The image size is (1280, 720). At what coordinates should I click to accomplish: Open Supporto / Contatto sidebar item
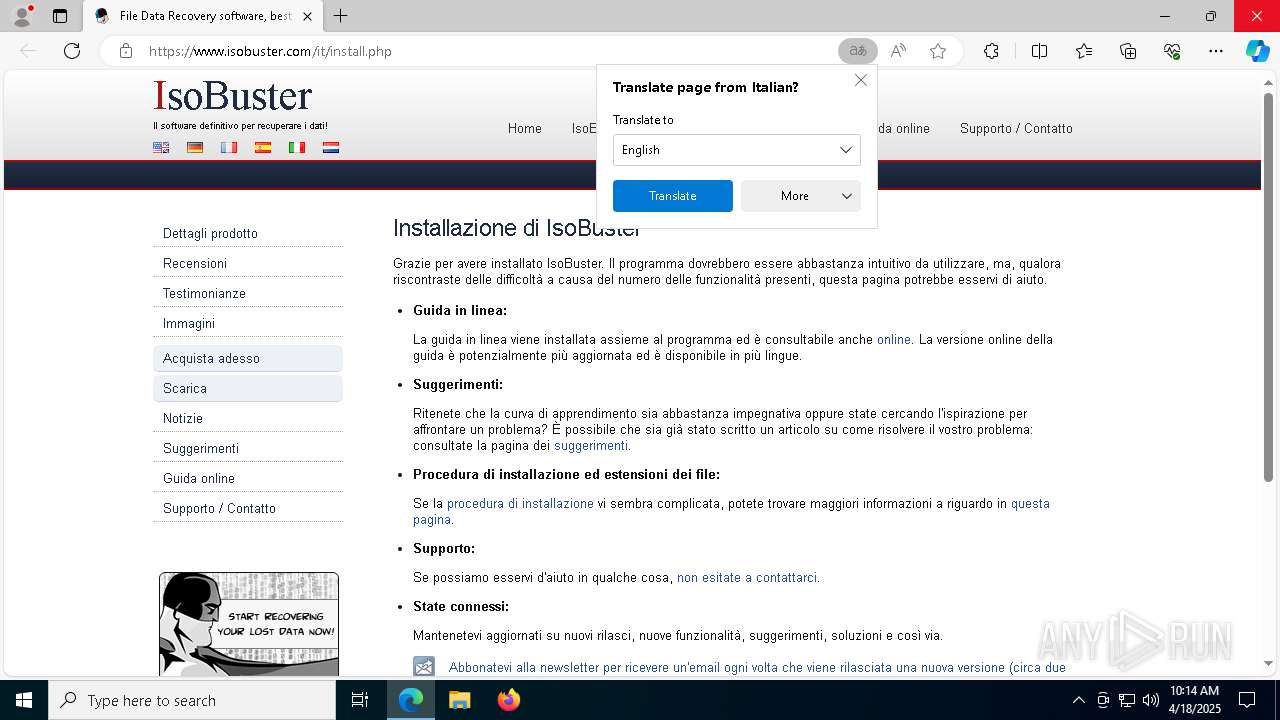click(248, 508)
